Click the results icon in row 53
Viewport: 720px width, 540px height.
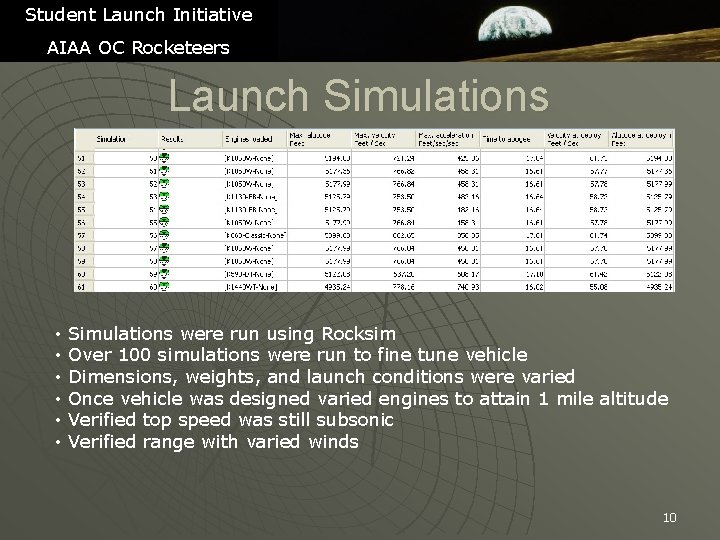click(164, 184)
